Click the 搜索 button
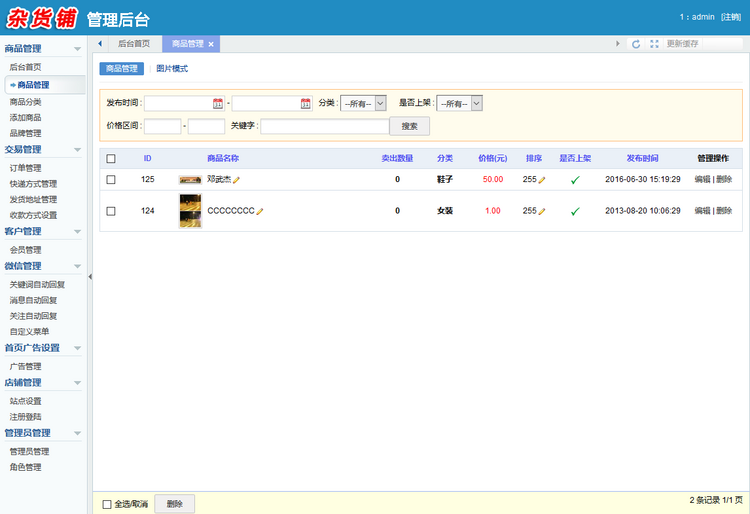The image size is (750, 514). click(409, 126)
